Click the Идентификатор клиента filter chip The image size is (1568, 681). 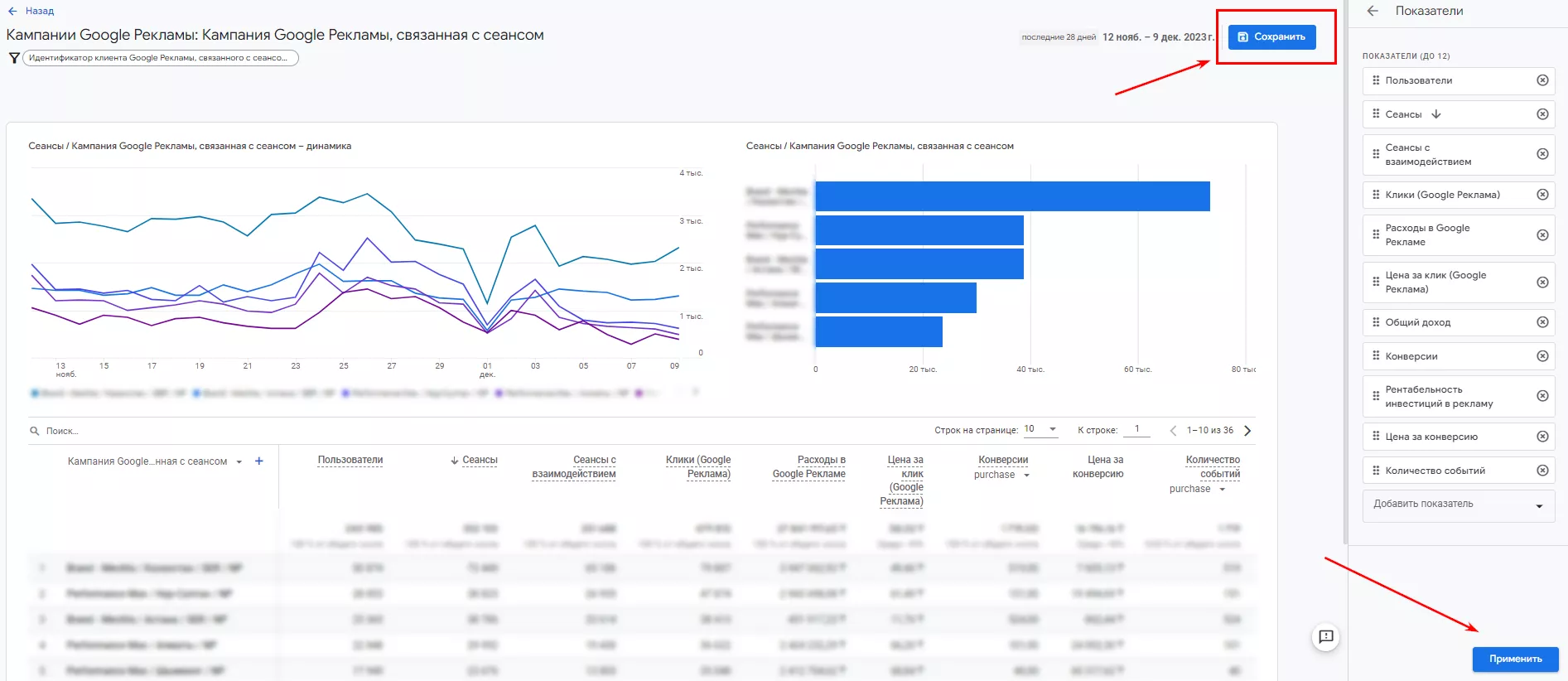[160, 58]
